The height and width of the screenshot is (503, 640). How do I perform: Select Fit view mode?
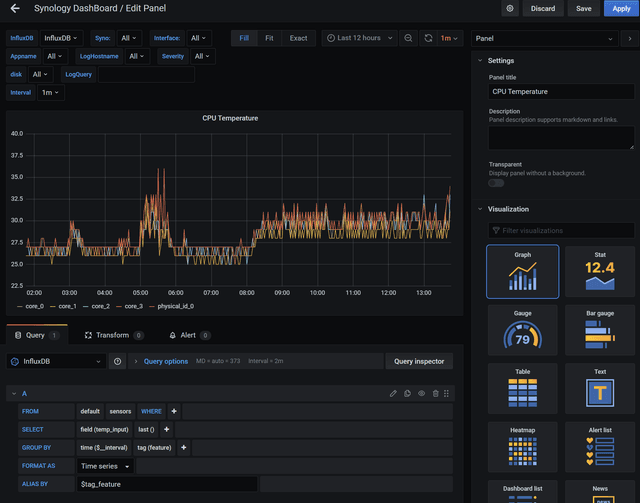click(x=269, y=38)
